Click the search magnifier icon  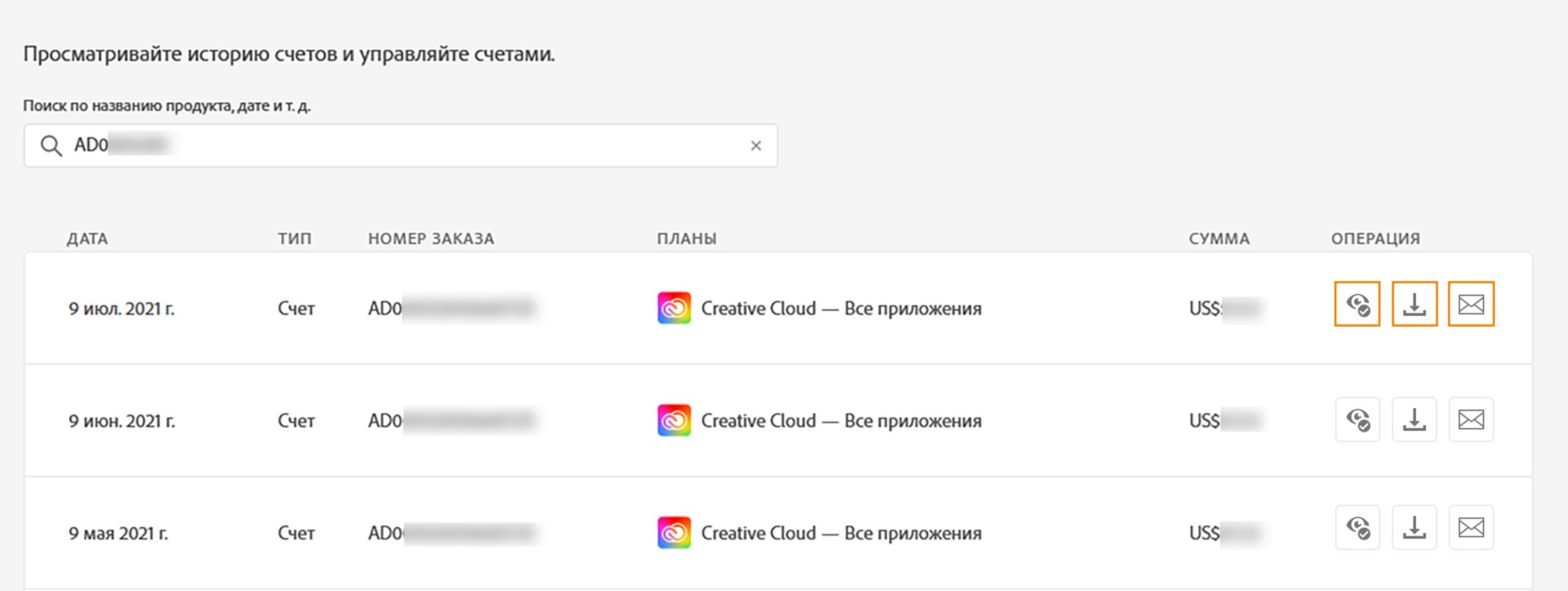tap(51, 146)
